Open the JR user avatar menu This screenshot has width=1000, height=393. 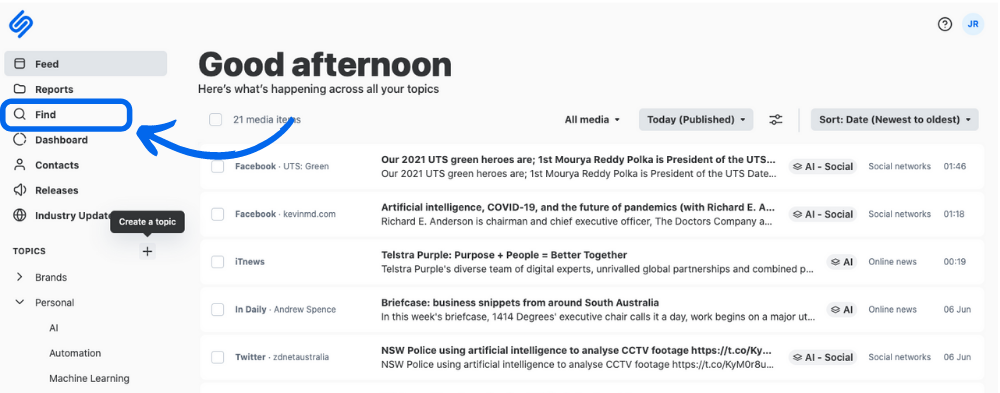[x=973, y=24]
